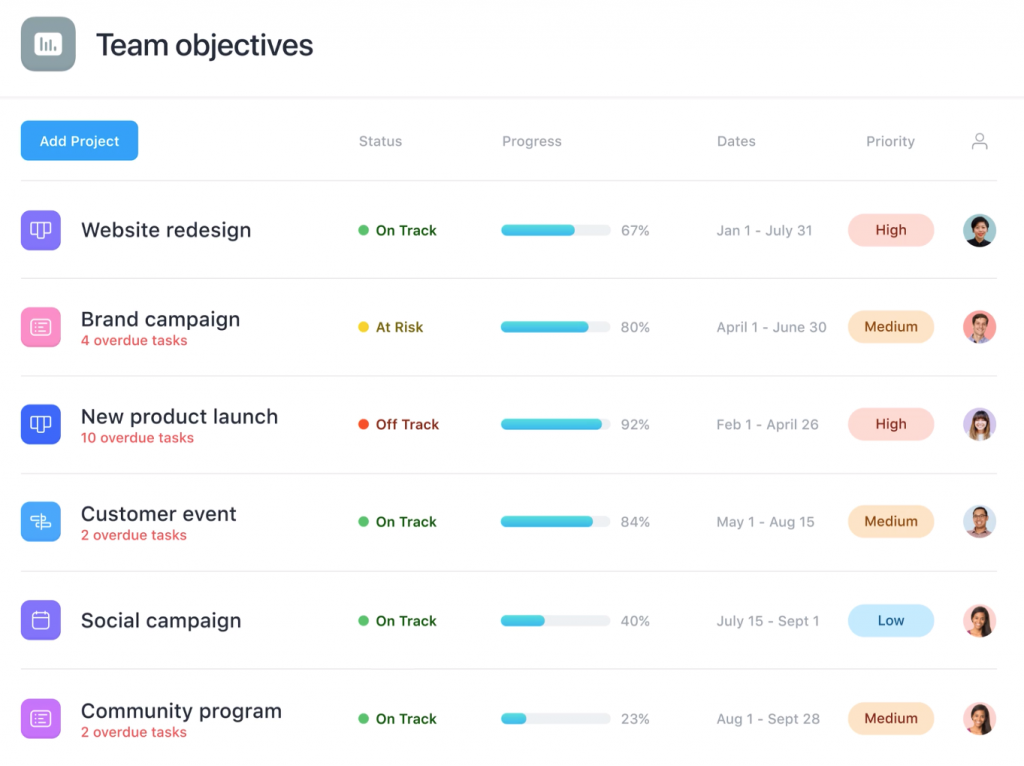1024x766 pixels.
Task: Open the High priority dropdown for Website redesign
Action: pos(890,230)
